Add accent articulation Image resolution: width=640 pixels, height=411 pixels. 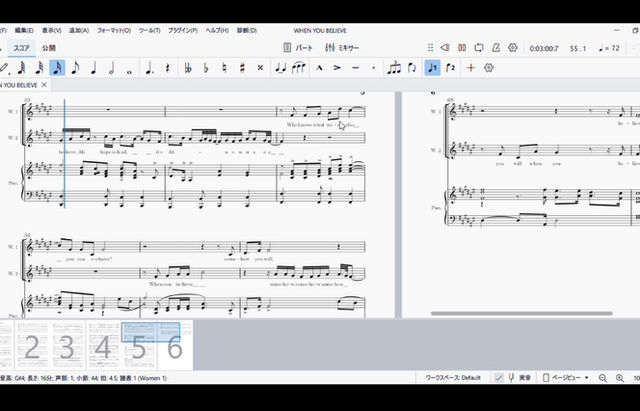click(337, 68)
